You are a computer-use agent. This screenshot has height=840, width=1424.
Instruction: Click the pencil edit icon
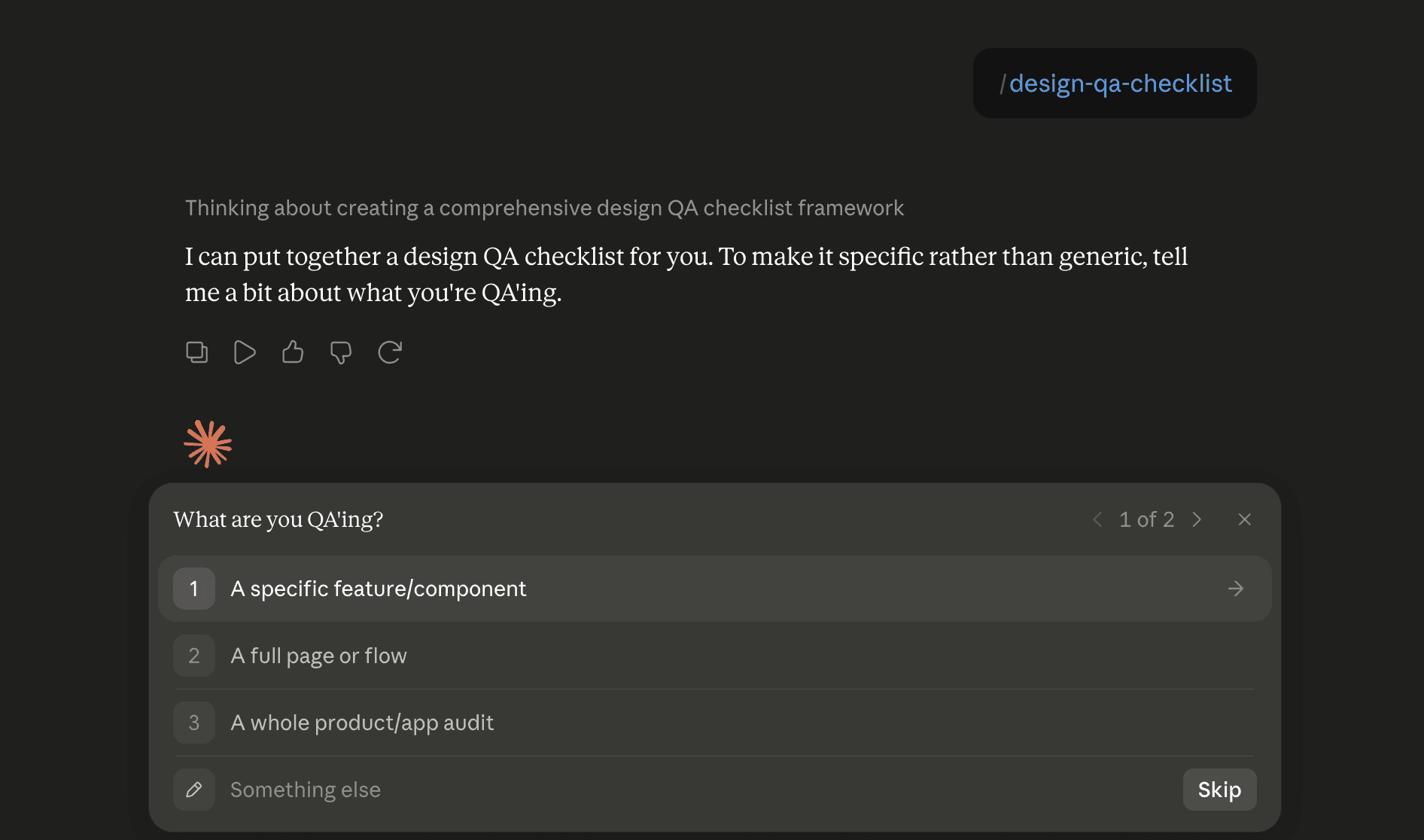pos(194,790)
